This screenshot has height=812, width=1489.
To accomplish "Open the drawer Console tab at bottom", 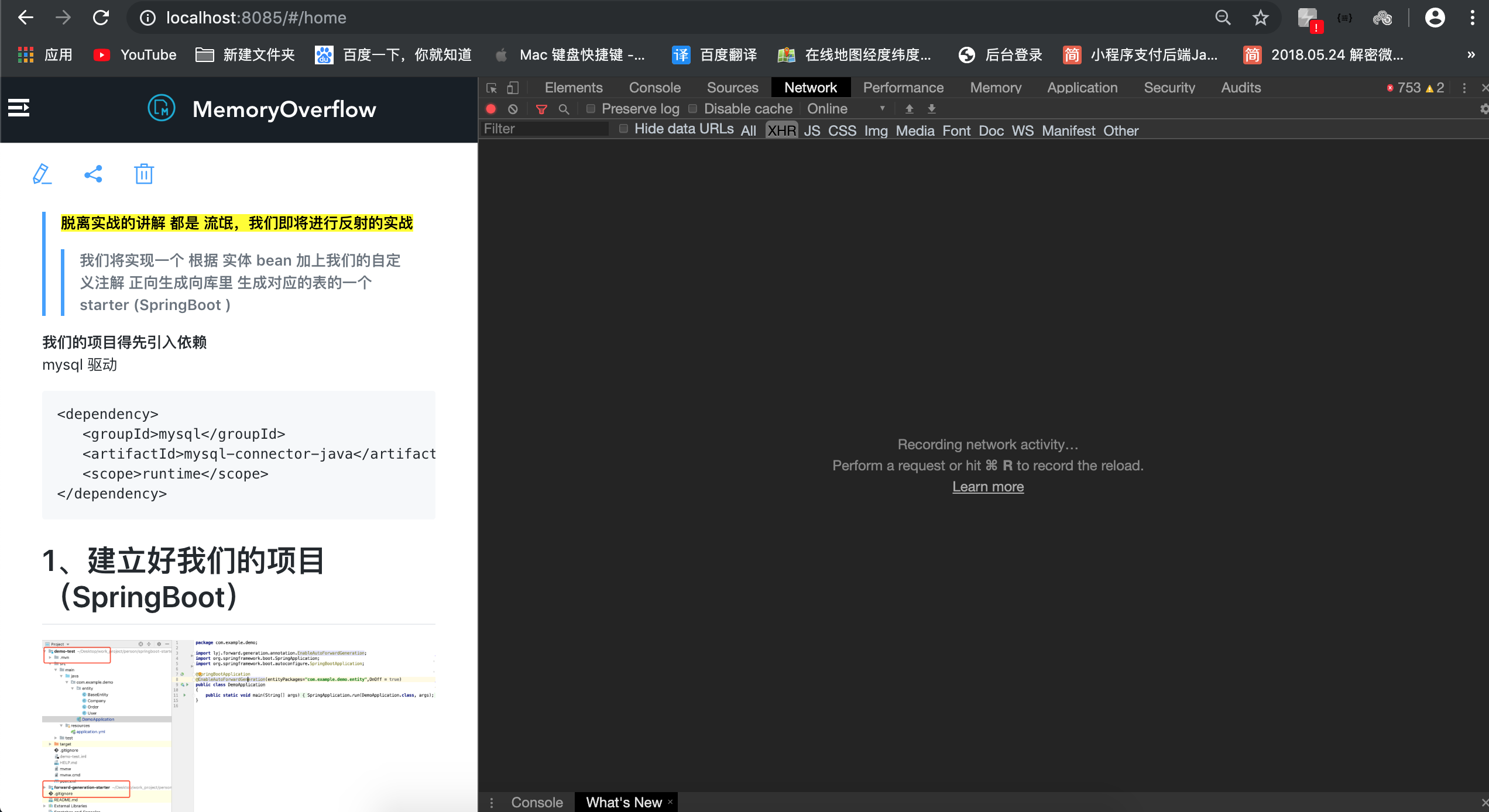I will point(537,802).
